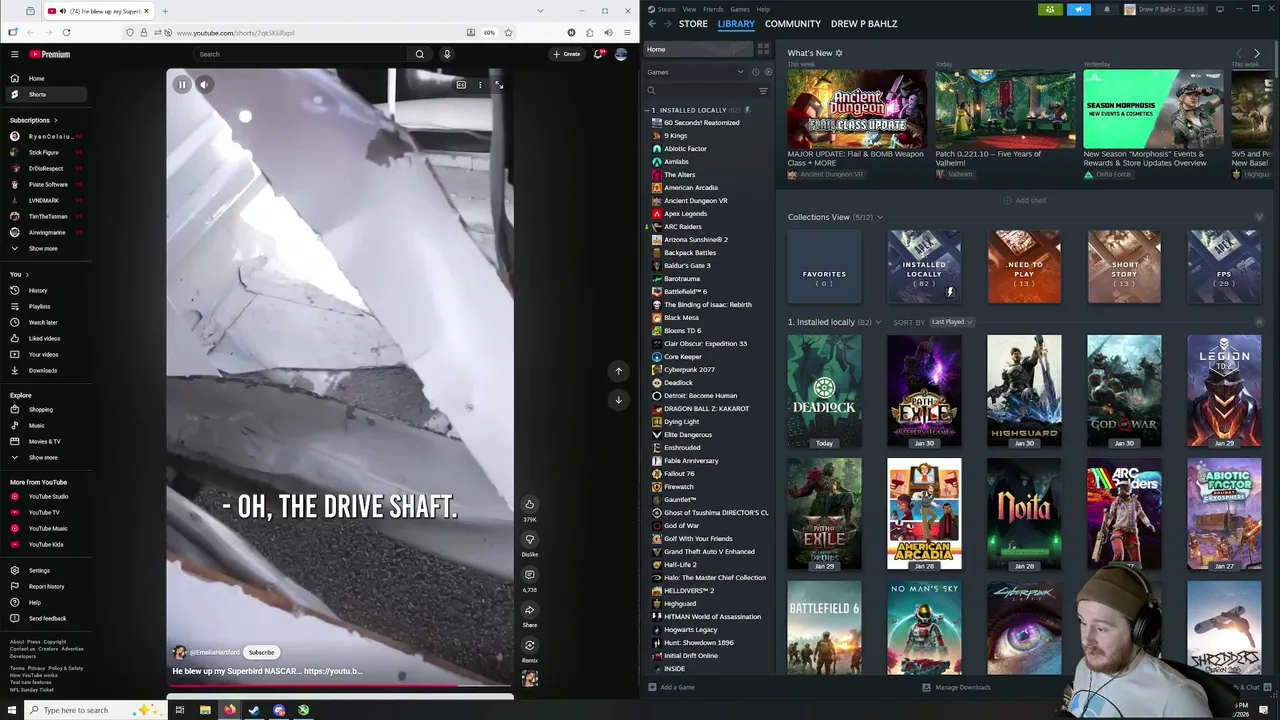Screen dimensions: 1280x720
Task: Open the Drew P Bahlz account dropdown
Action: [x=1166, y=10]
